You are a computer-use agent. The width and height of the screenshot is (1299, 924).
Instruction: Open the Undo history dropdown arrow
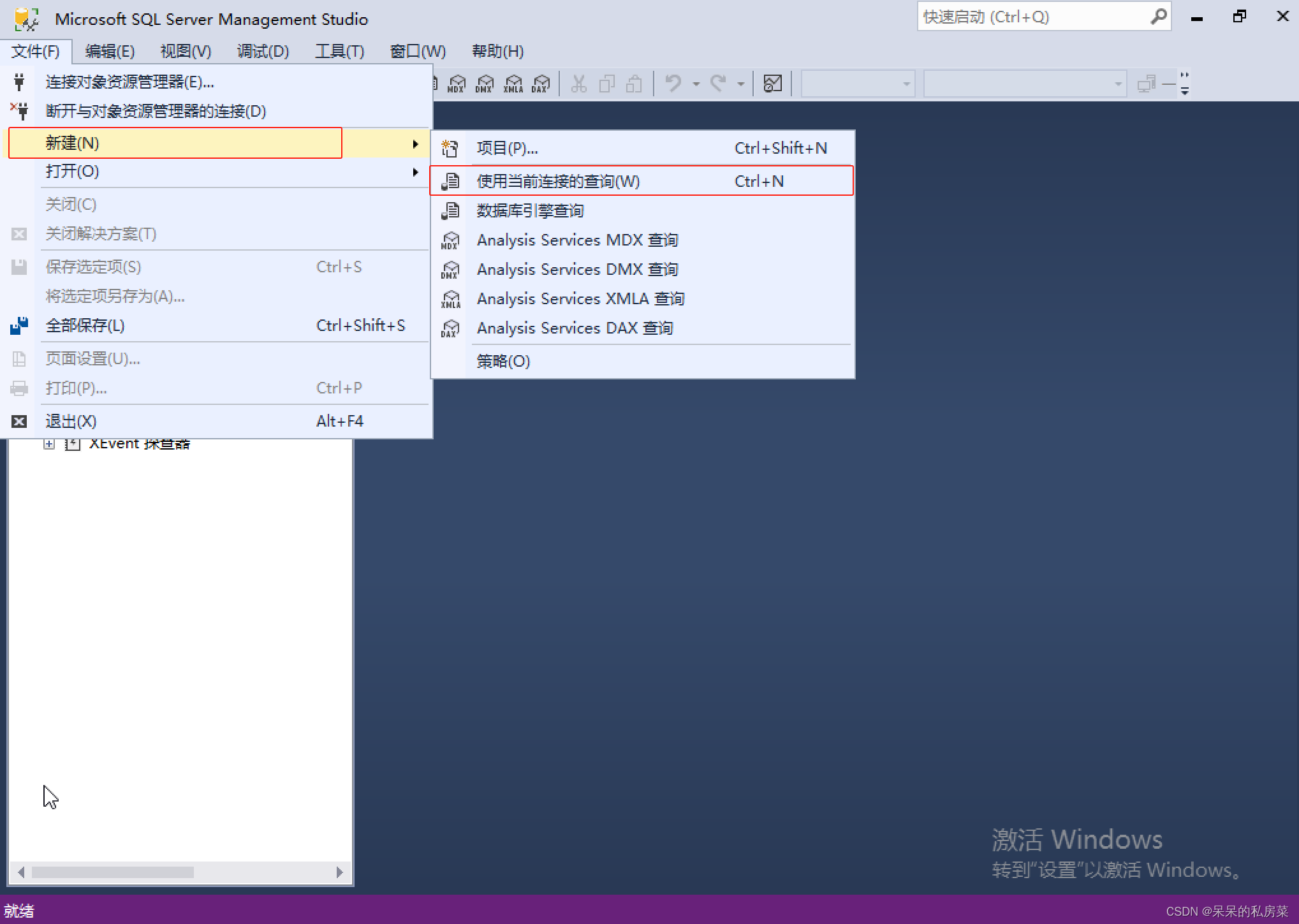[x=696, y=84]
